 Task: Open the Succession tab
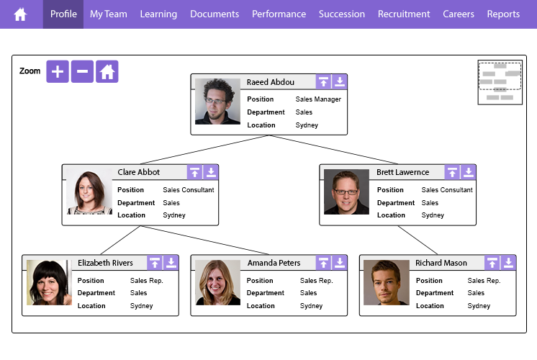342,14
